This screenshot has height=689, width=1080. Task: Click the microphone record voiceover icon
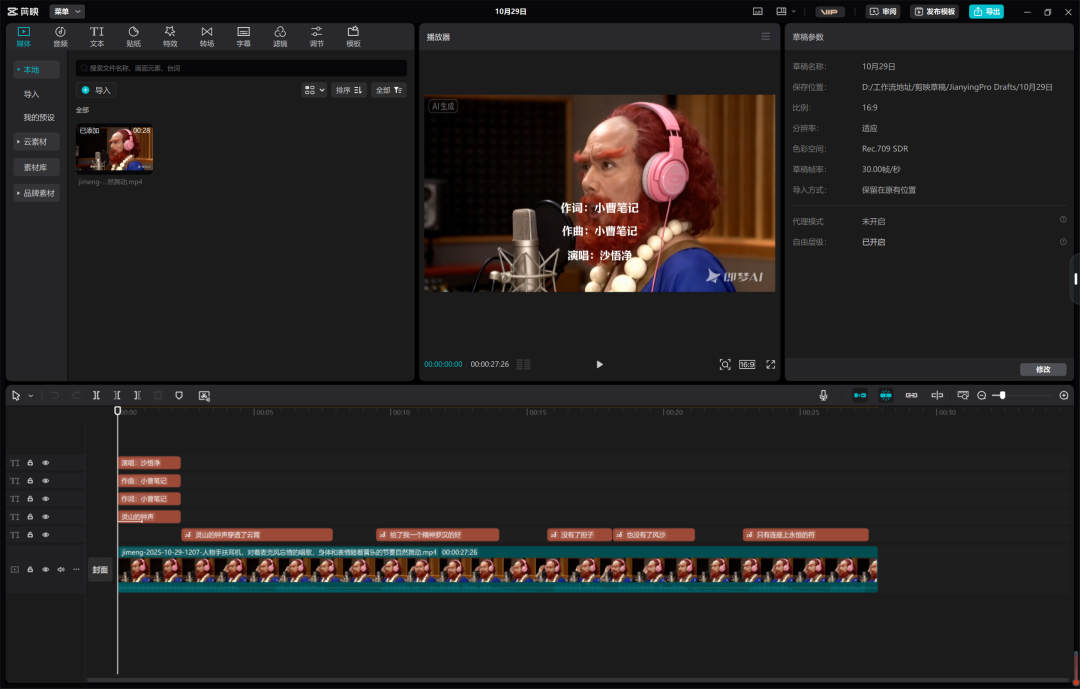point(823,396)
